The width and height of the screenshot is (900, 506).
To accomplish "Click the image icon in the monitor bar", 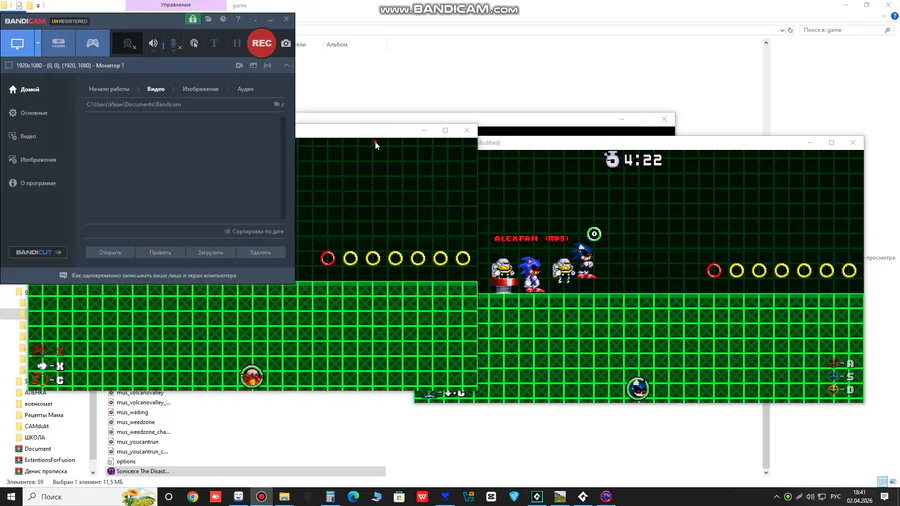I will pyautogui.click(x=253, y=65).
